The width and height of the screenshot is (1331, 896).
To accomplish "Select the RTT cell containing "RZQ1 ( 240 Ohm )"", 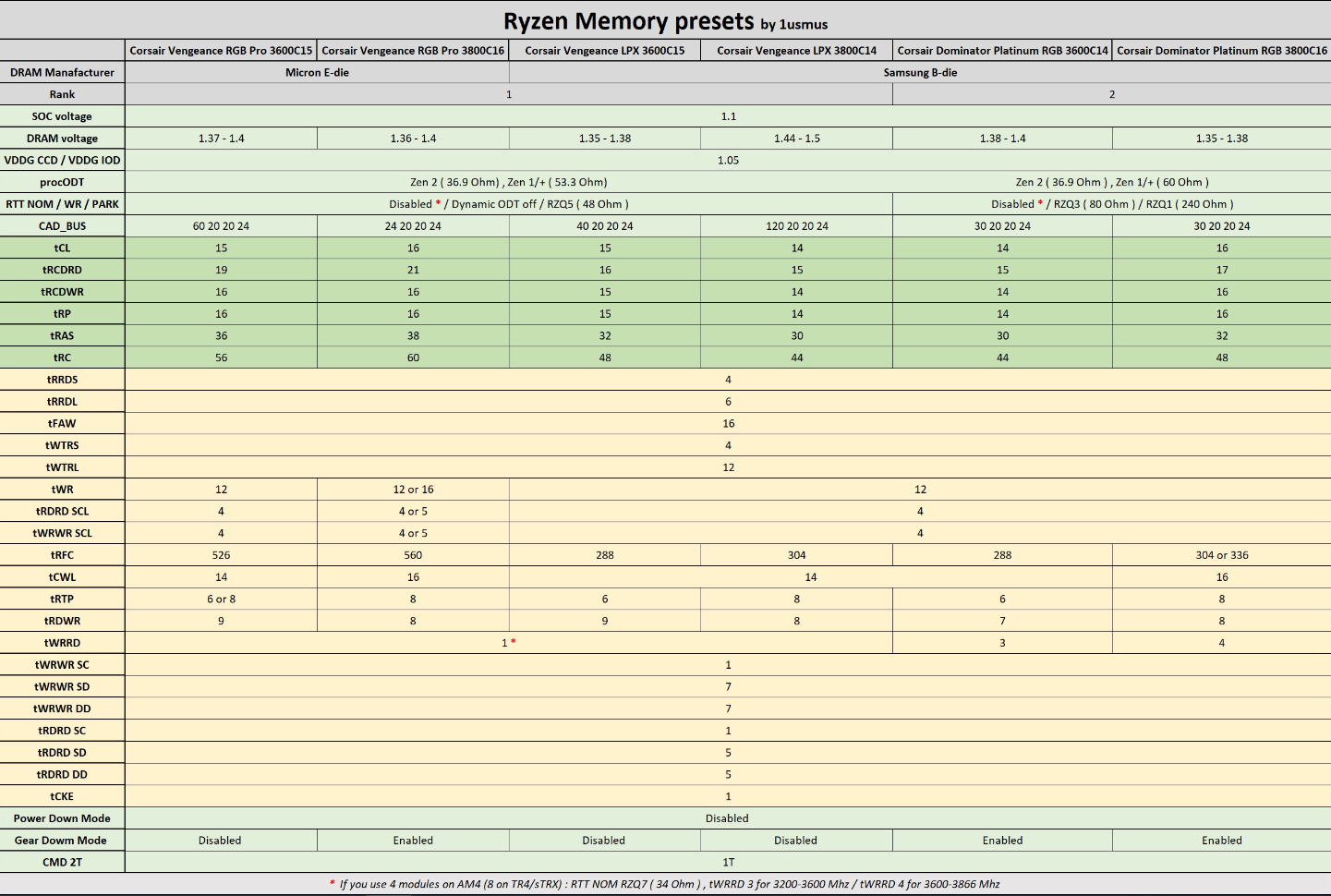I will point(1112,204).
